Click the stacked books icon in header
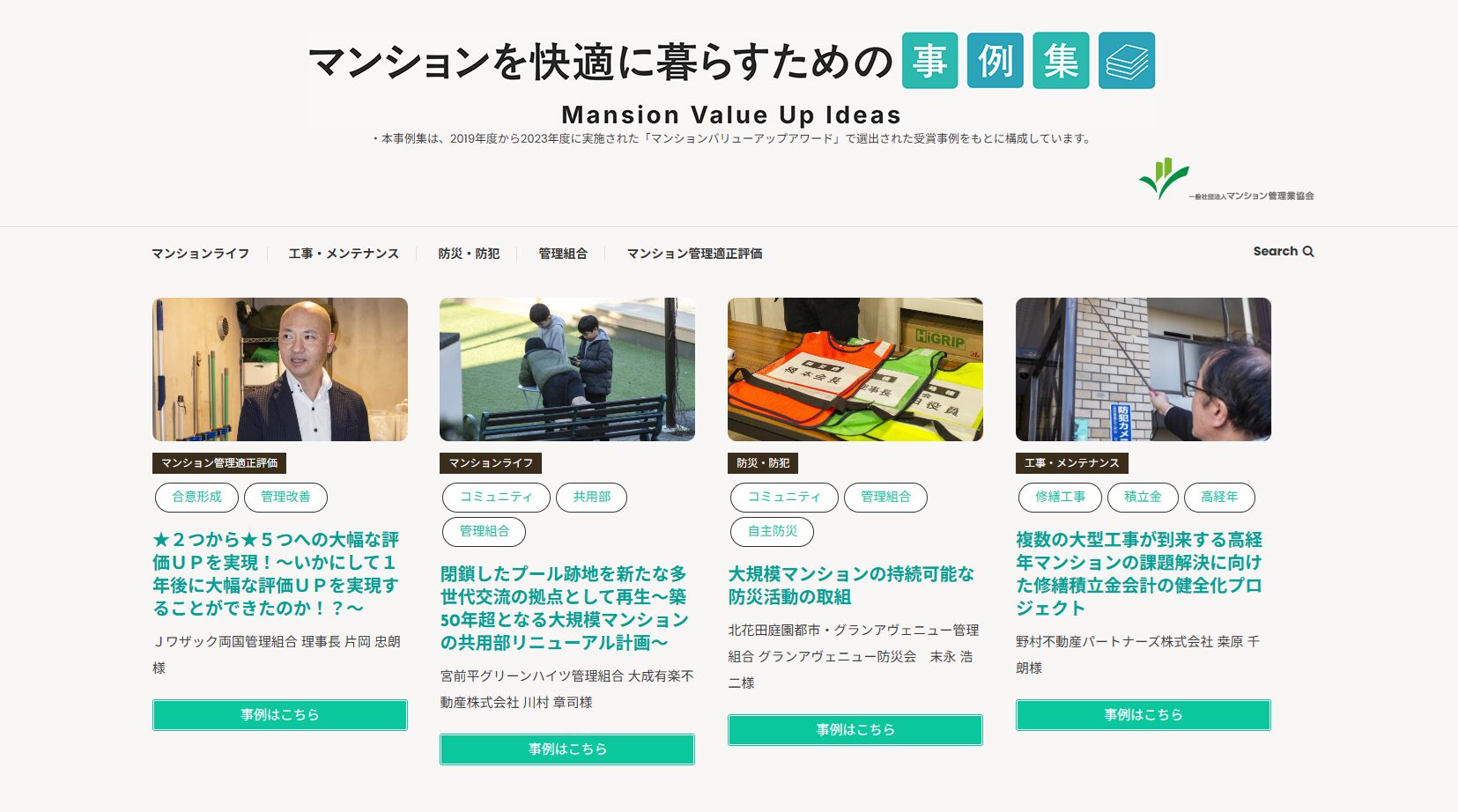The width and height of the screenshot is (1458, 812). (1127, 61)
